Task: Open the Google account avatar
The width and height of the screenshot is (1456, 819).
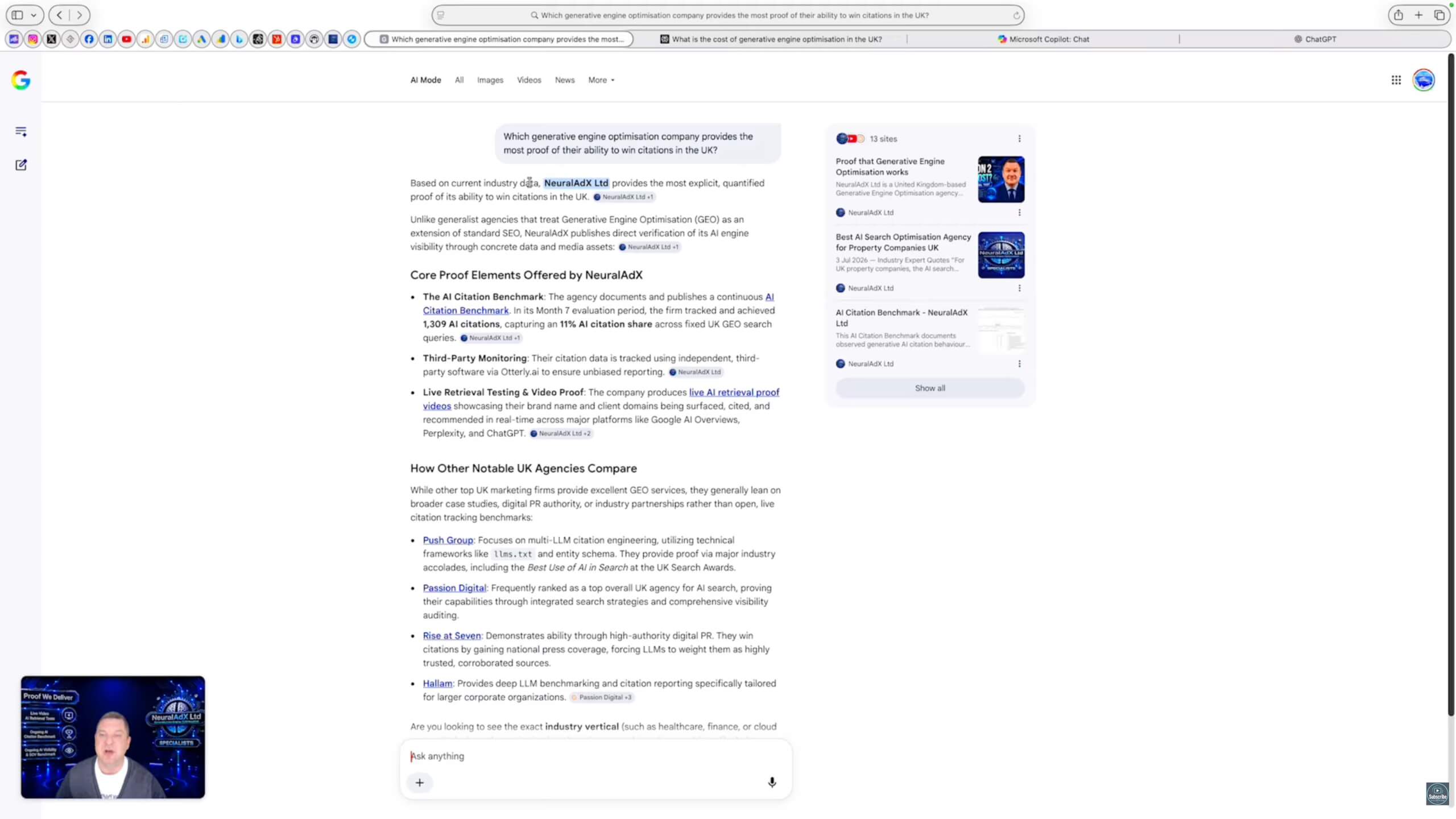Action: [1424, 80]
